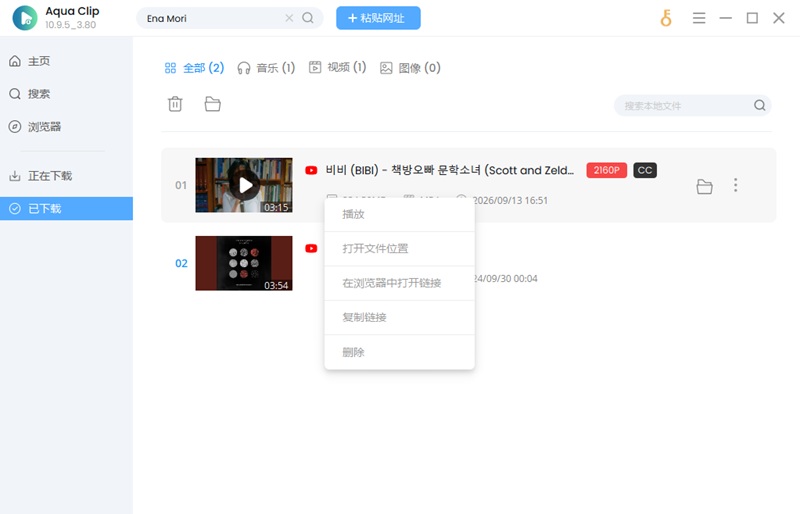Maximize the Aqua Clip window
The width and height of the screenshot is (800, 514).
pos(752,18)
